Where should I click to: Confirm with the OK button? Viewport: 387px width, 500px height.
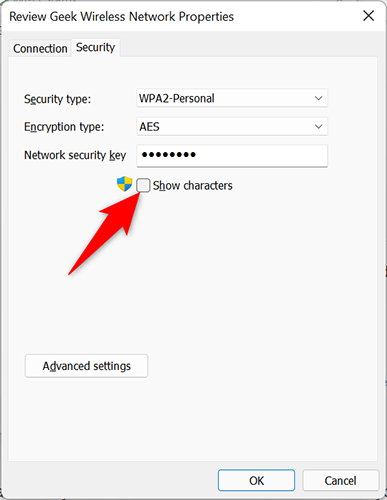pos(256,480)
